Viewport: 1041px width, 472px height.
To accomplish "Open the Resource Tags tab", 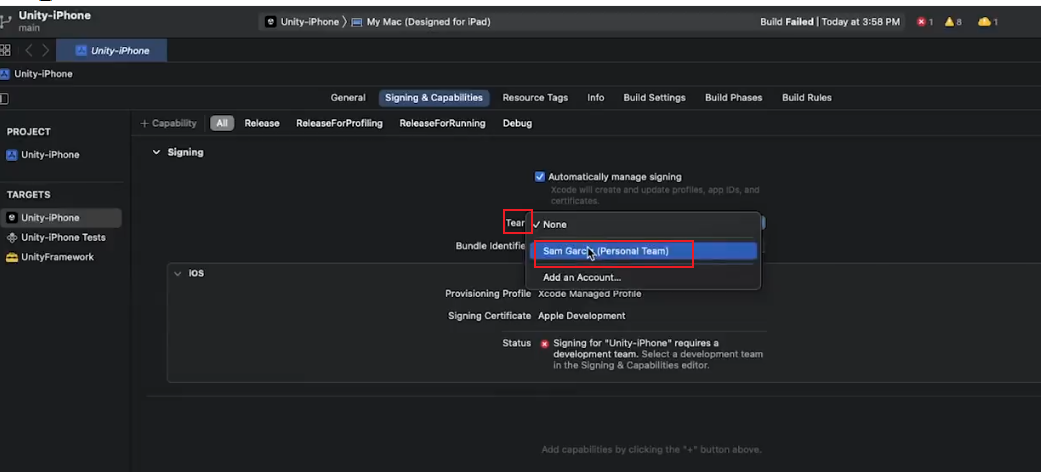I will pos(535,98).
